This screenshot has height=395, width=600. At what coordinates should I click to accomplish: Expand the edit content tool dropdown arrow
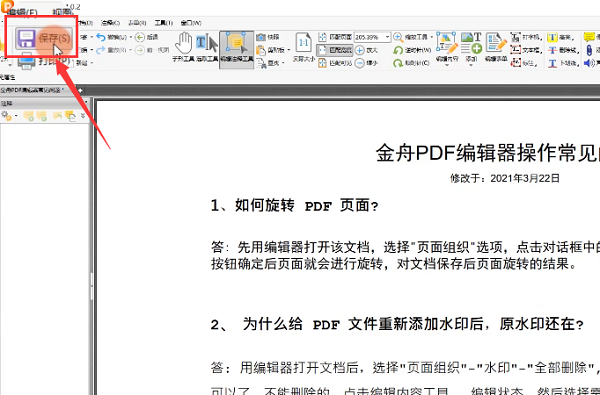tap(447, 65)
